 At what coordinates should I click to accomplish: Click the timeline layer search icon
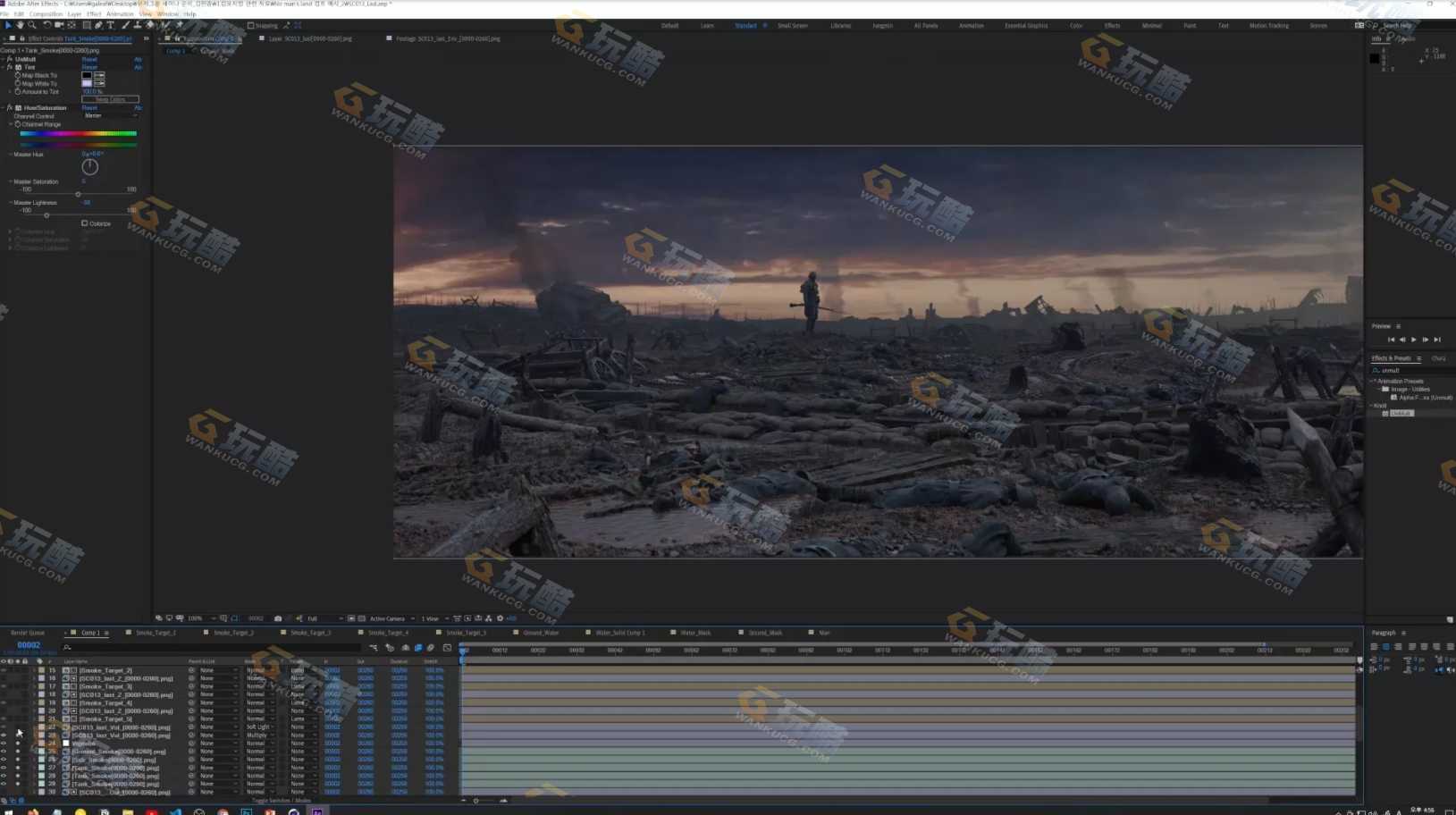pos(67,648)
